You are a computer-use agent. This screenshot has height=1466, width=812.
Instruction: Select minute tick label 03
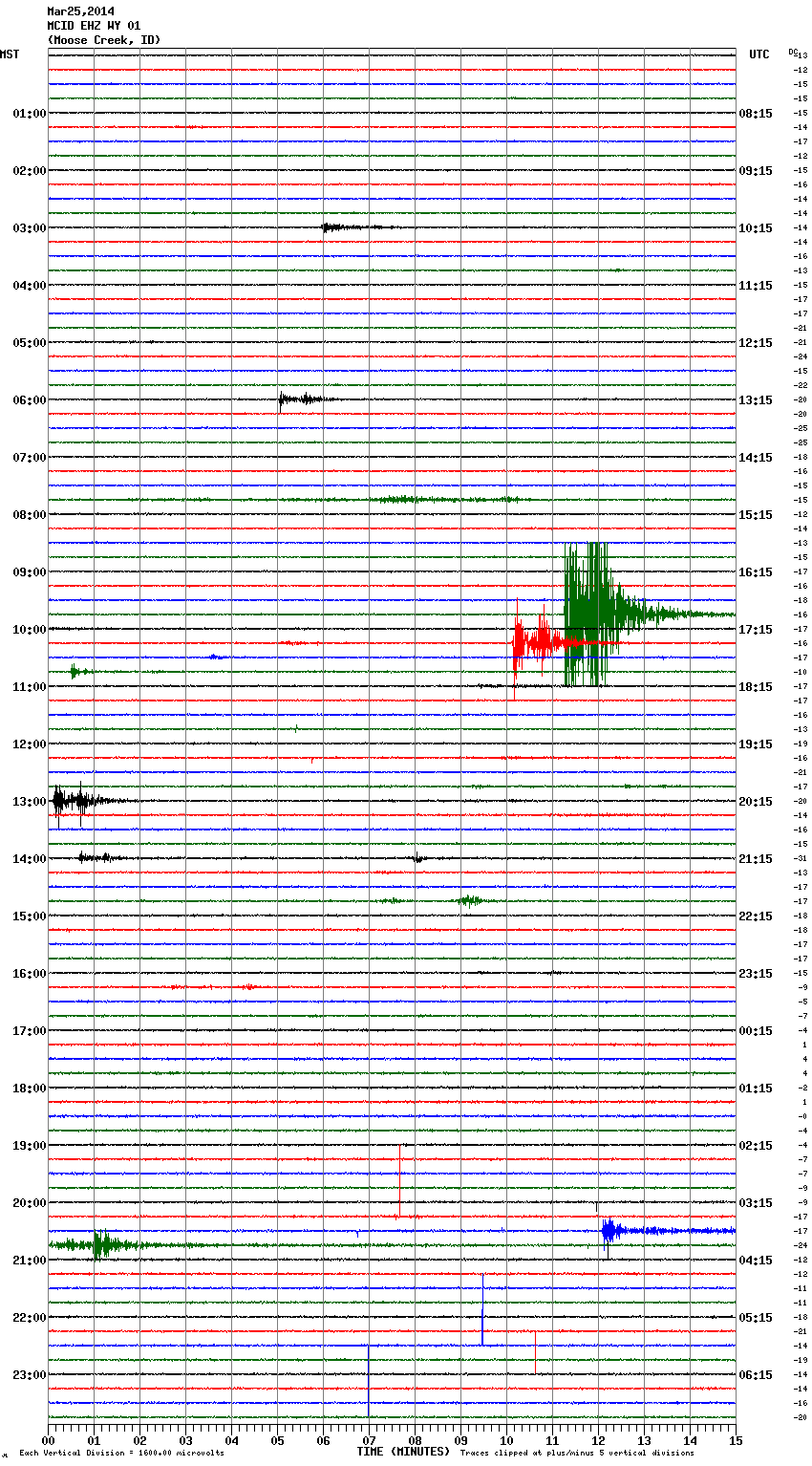[185, 1440]
